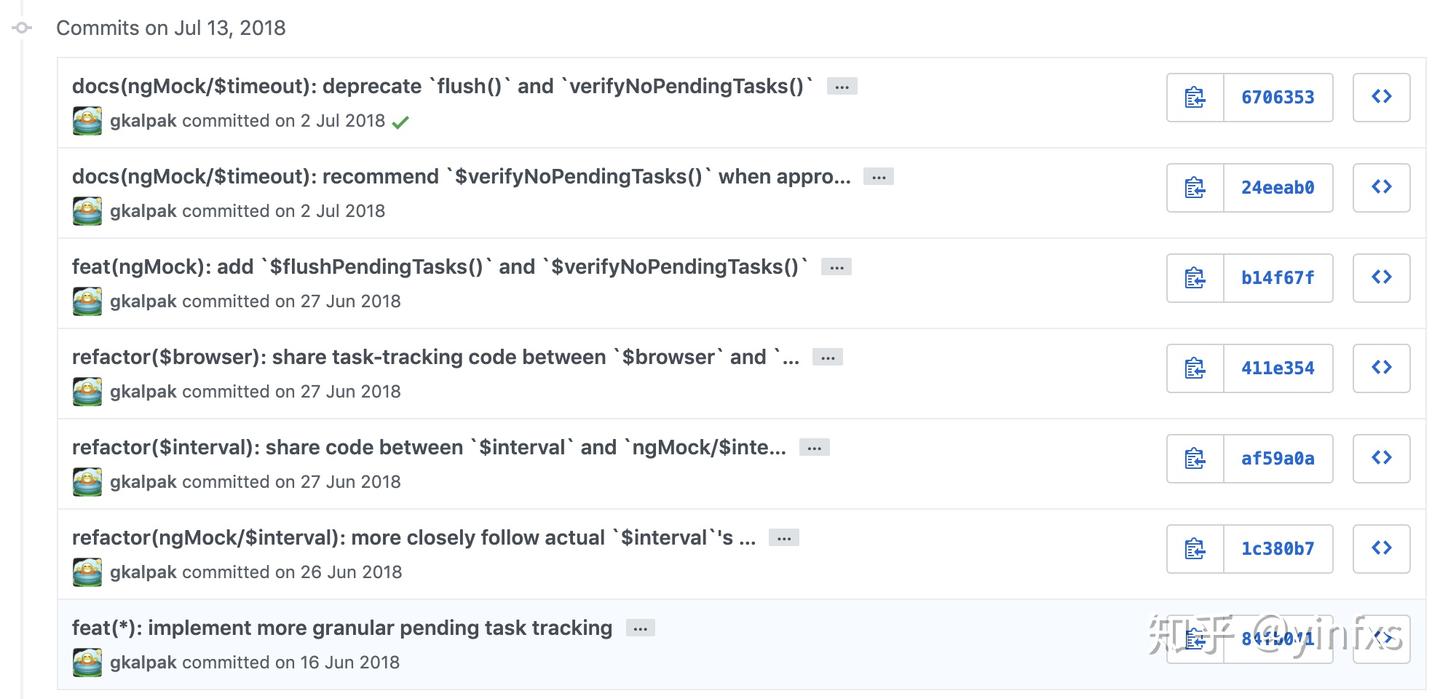The image size is (1440, 699).
Task: Open commit hash link 1c380b7
Action: click(1277, 548)
